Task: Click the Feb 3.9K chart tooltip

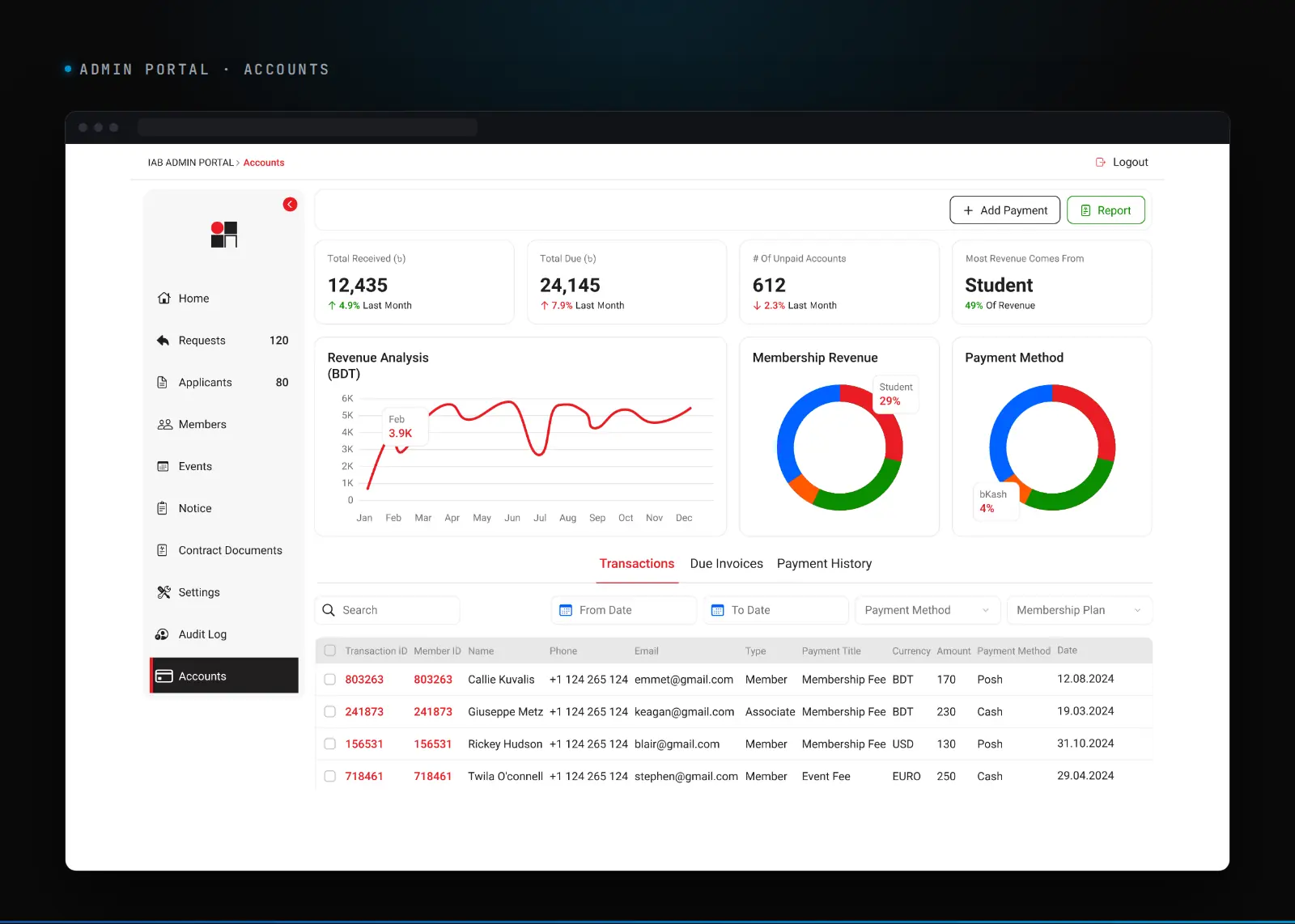Action: pos(405,426)
